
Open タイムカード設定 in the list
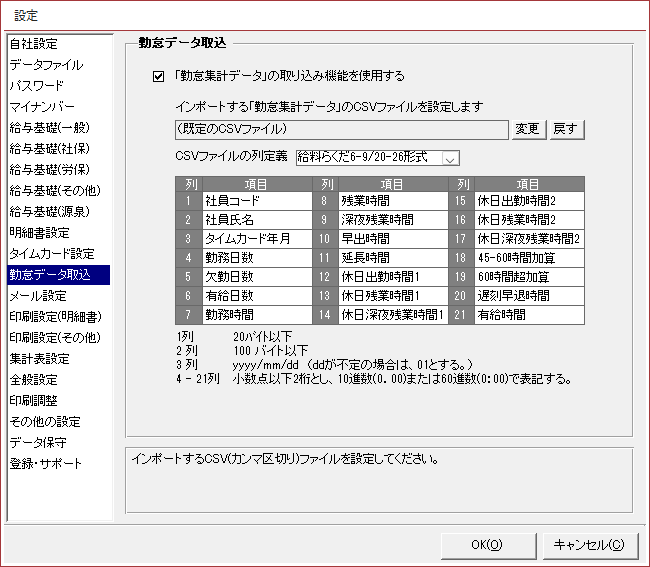coord(52,254)
